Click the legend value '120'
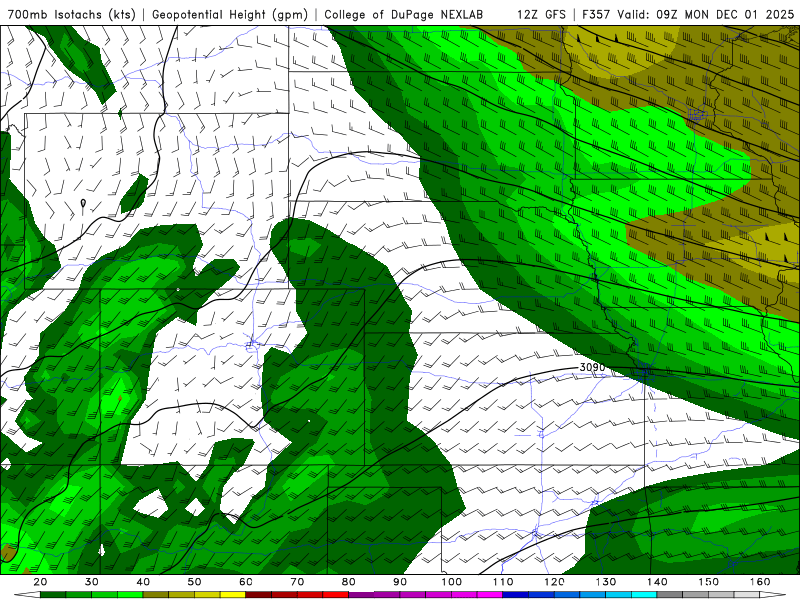Image resolution: width=800 pixels, height=600 pixels. [554, 582]
